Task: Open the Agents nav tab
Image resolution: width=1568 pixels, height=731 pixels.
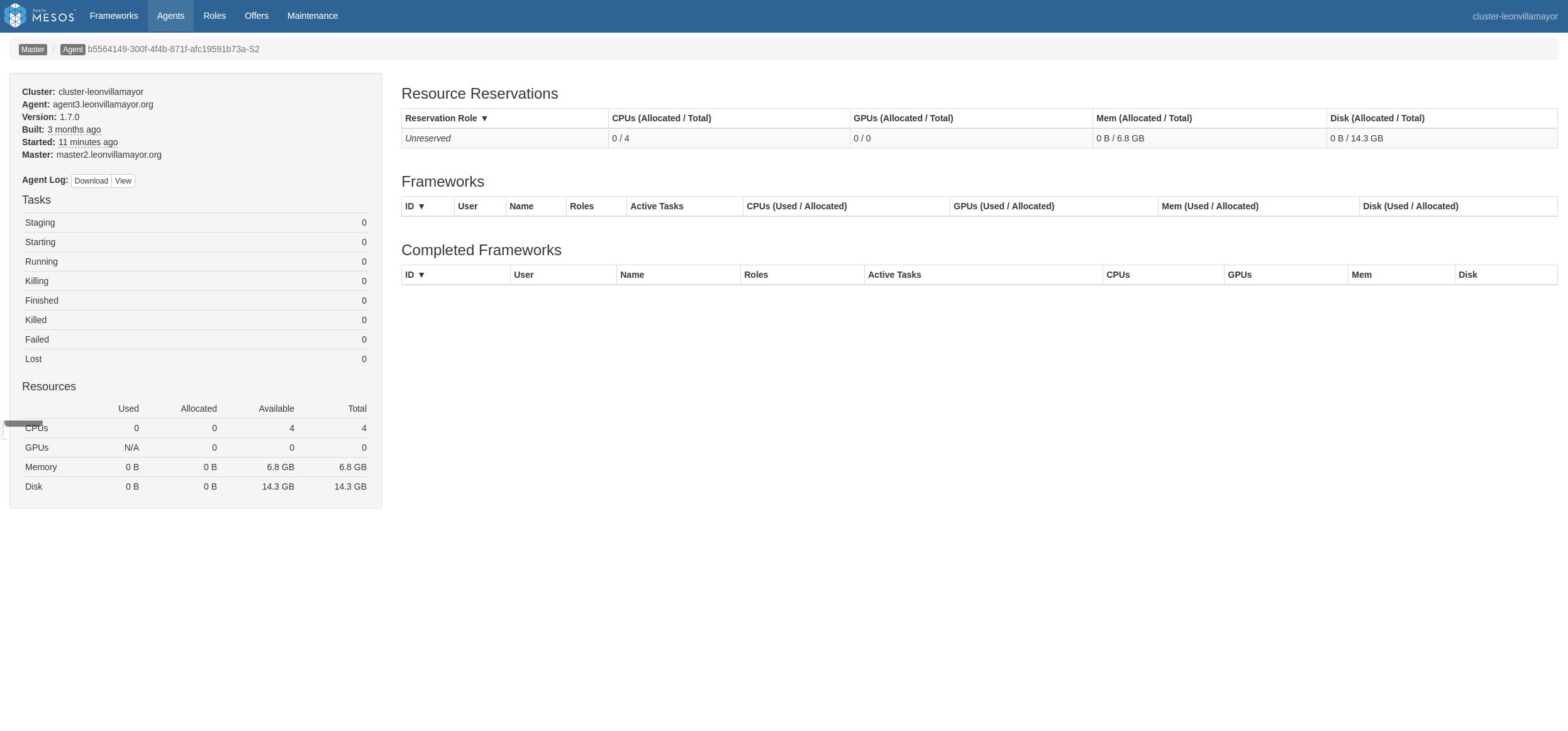Action: pyautogui.click(x=170, y=16)
